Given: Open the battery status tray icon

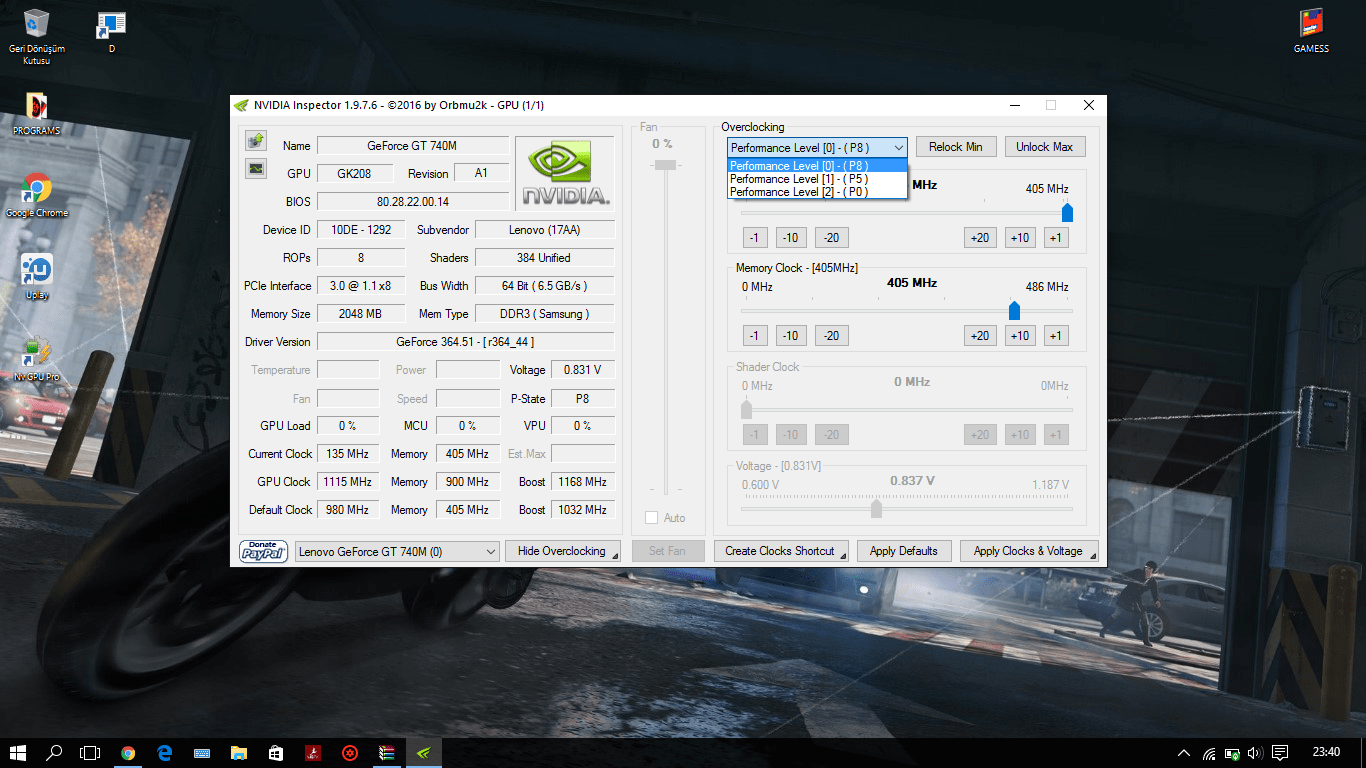Looking at the screenshot, I should point(1233,753).
